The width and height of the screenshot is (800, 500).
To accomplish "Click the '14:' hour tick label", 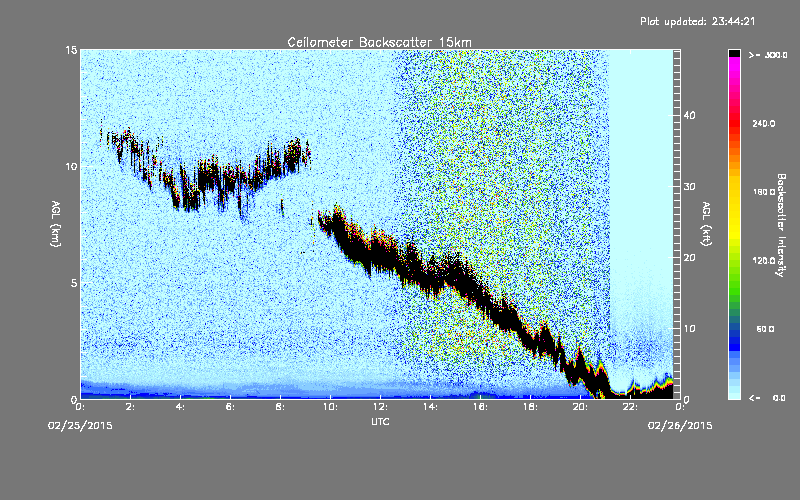I will 431,407.
